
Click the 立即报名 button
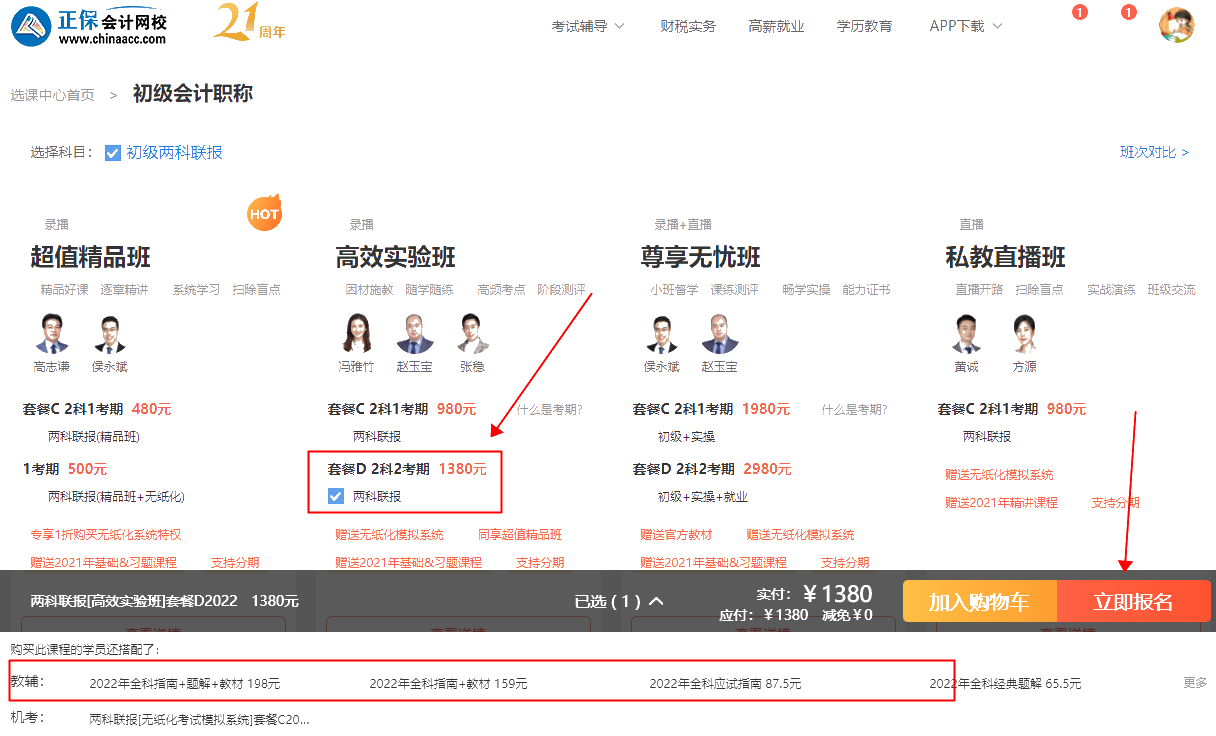(x=1133, y=602)
